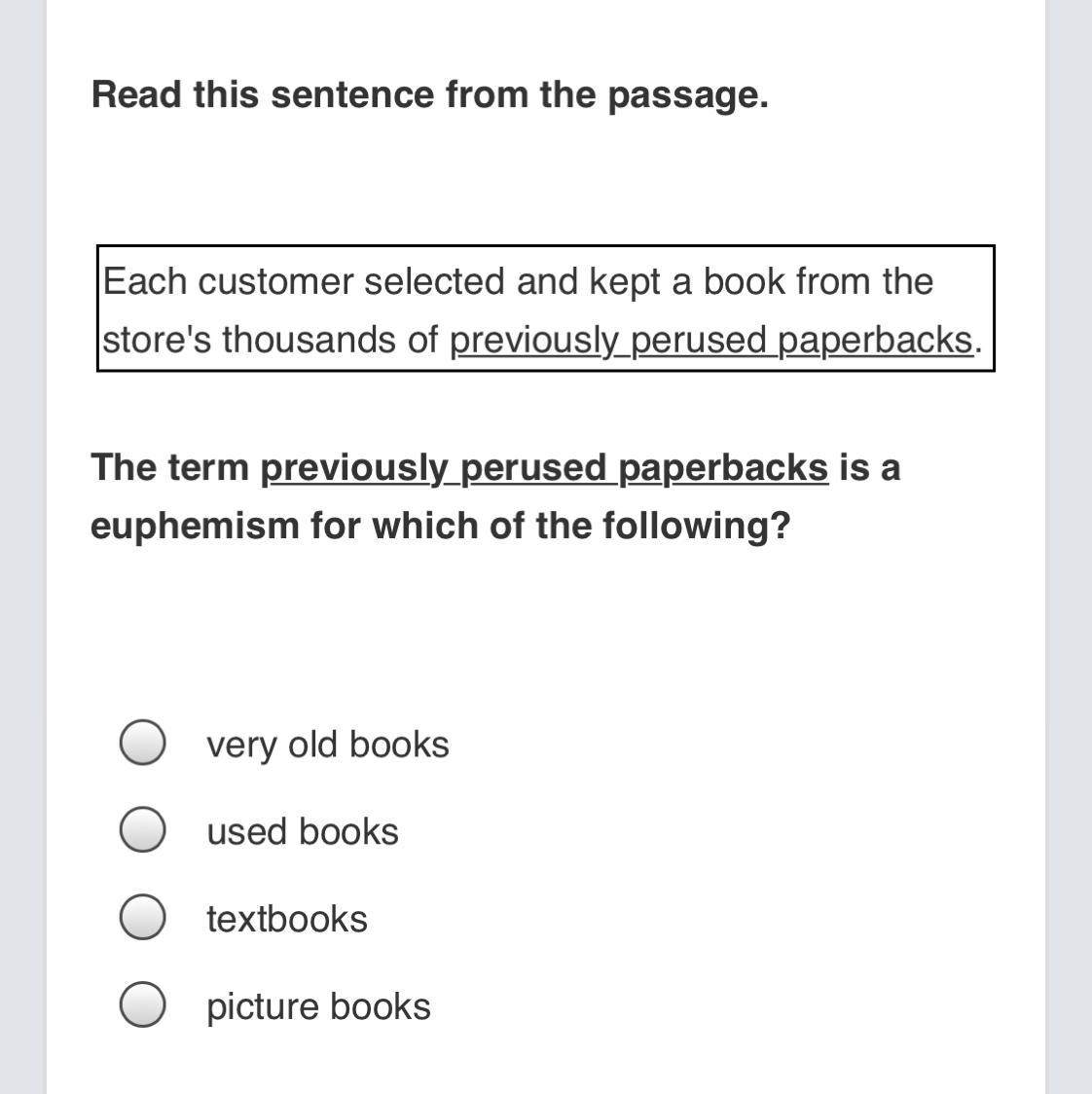Click the "picture books" answer label text
Screen dimensions: 1092x1094
click(x=319, y=1006)
